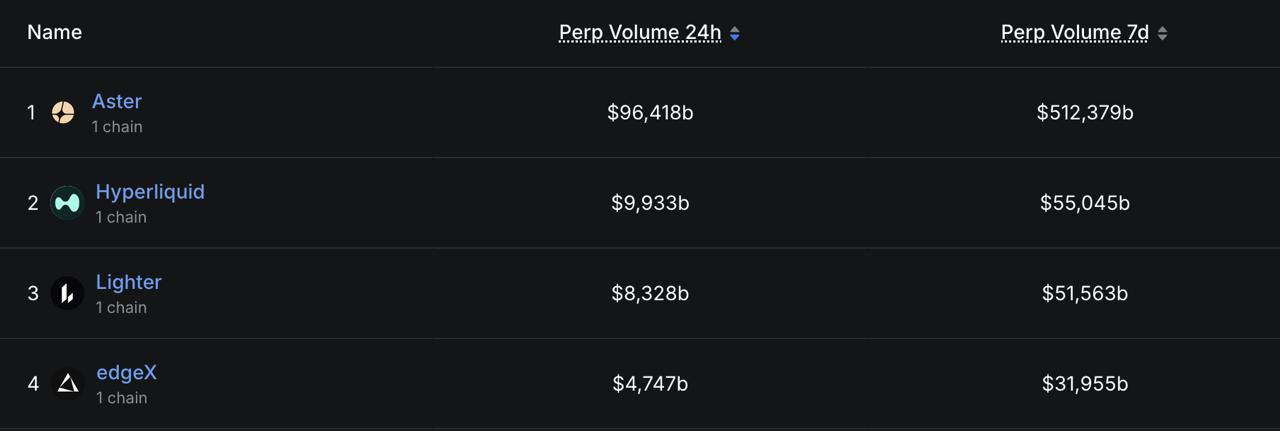This screenshot has width=1280, height=431.
Task: Click edgeX's 7d volume cell $31,955b
Action: (x=1085, y=383)
